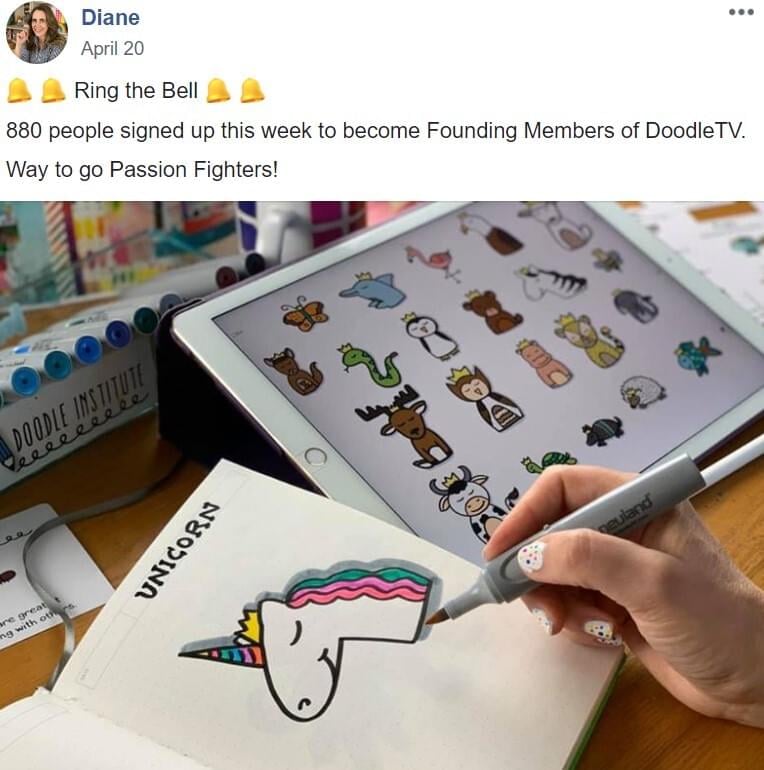Click the unicorn's rainbow mane drawing

click(361, 583)
